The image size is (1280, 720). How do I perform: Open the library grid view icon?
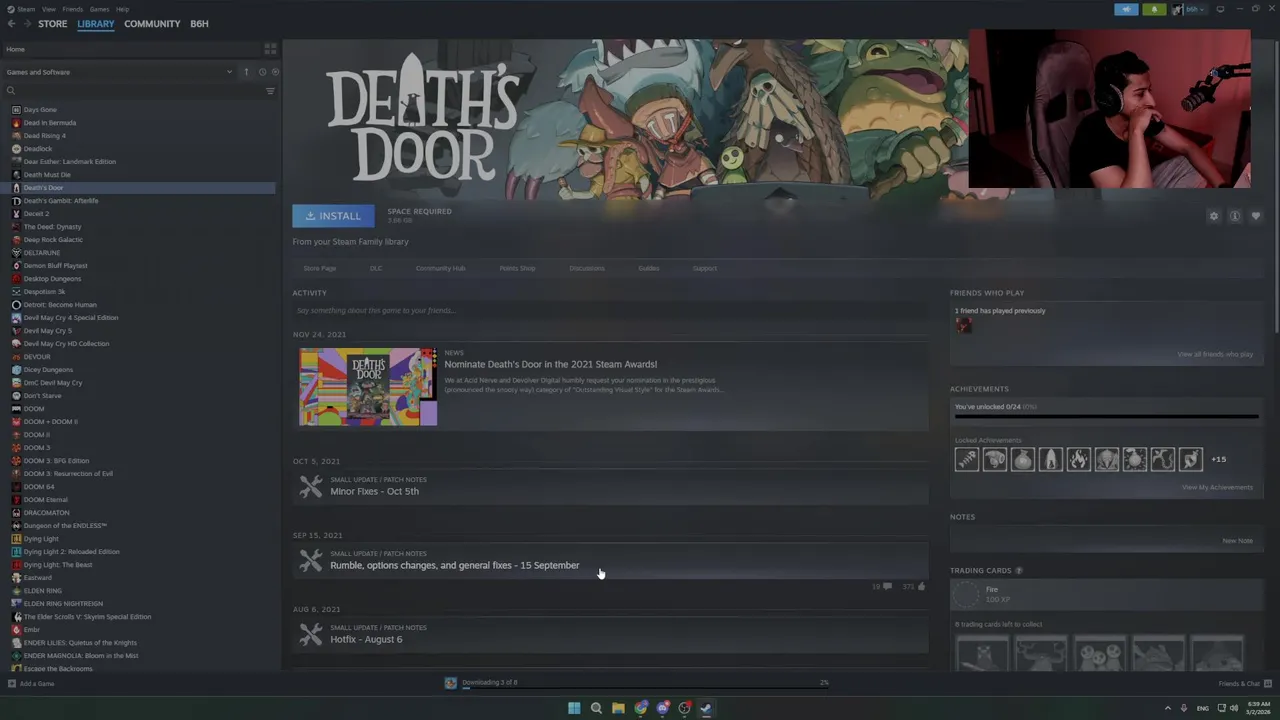270,49
